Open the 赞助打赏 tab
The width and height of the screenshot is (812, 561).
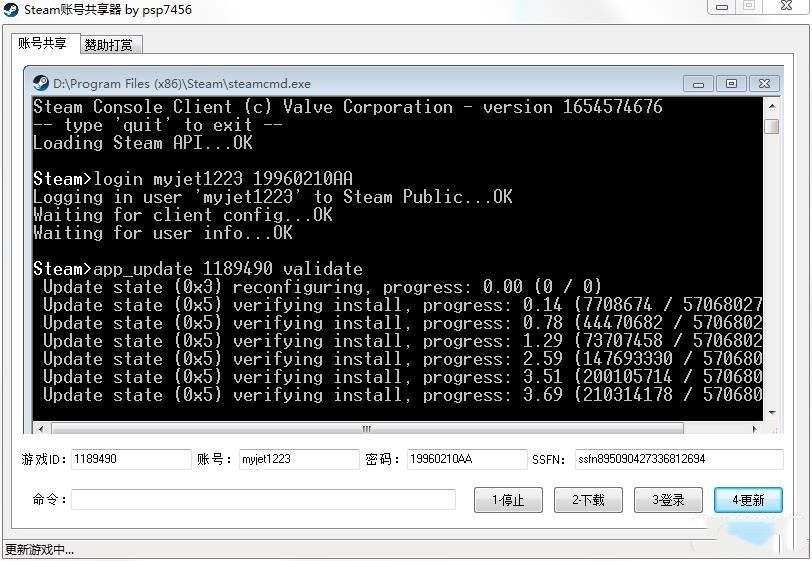tap(109, 45)
